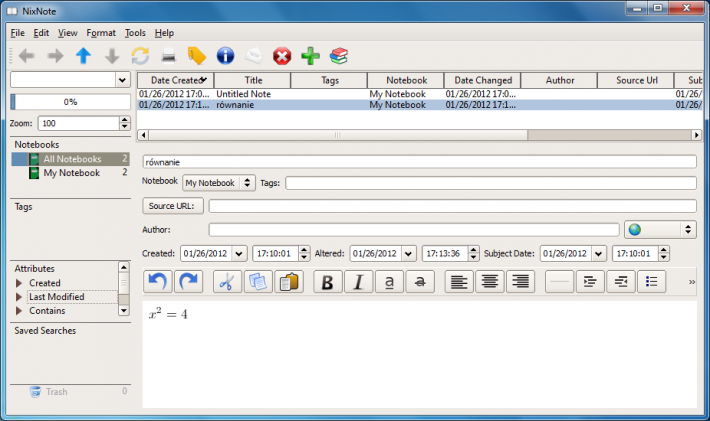The width and height of the screenshot is (710, 421).
Task: Copy selection with the copy icon
Action: [258, 282]
